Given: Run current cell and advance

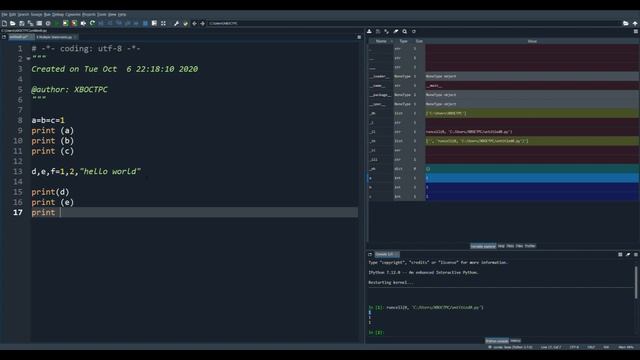Looking at the screenshot, I should coord(74,23).
